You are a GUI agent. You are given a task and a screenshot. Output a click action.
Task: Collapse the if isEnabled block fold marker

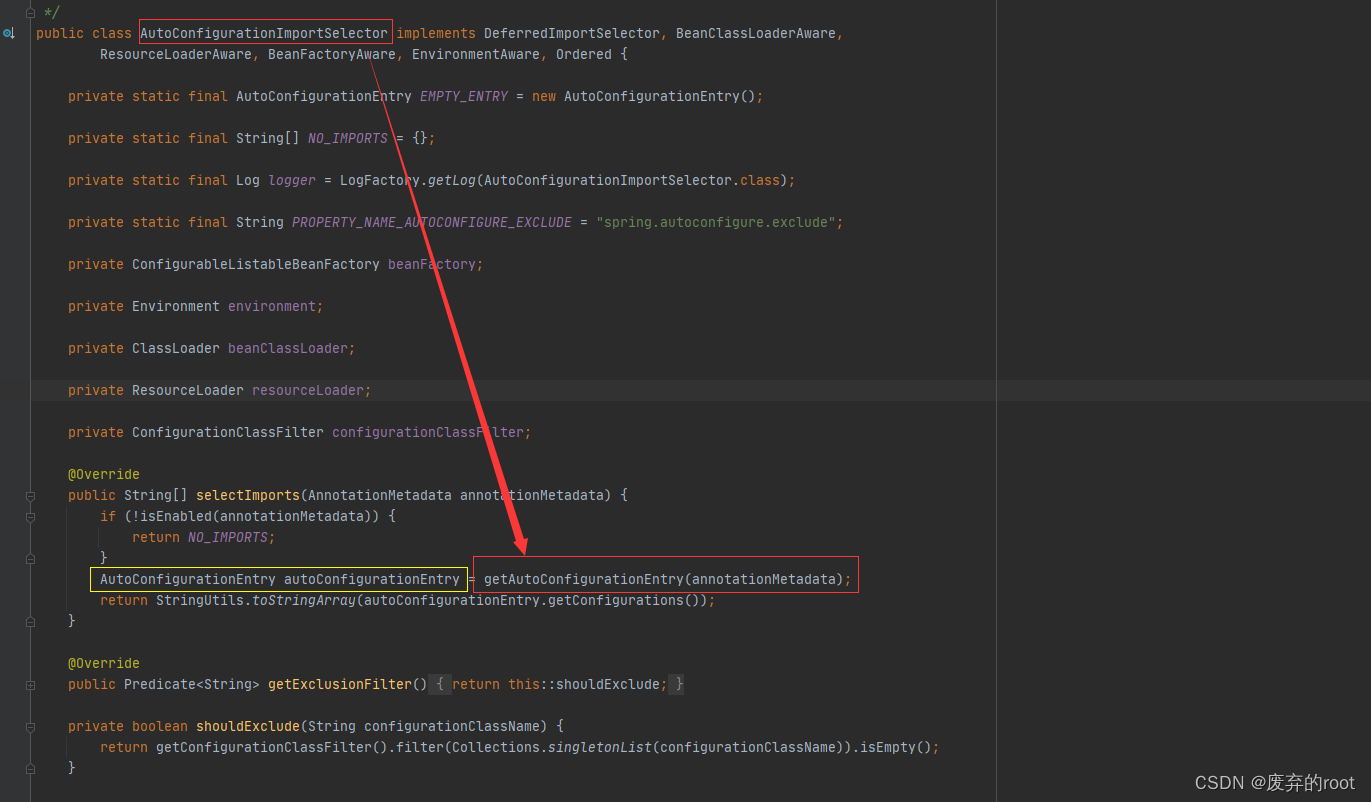pyautogui.click(x=30, y=517)
